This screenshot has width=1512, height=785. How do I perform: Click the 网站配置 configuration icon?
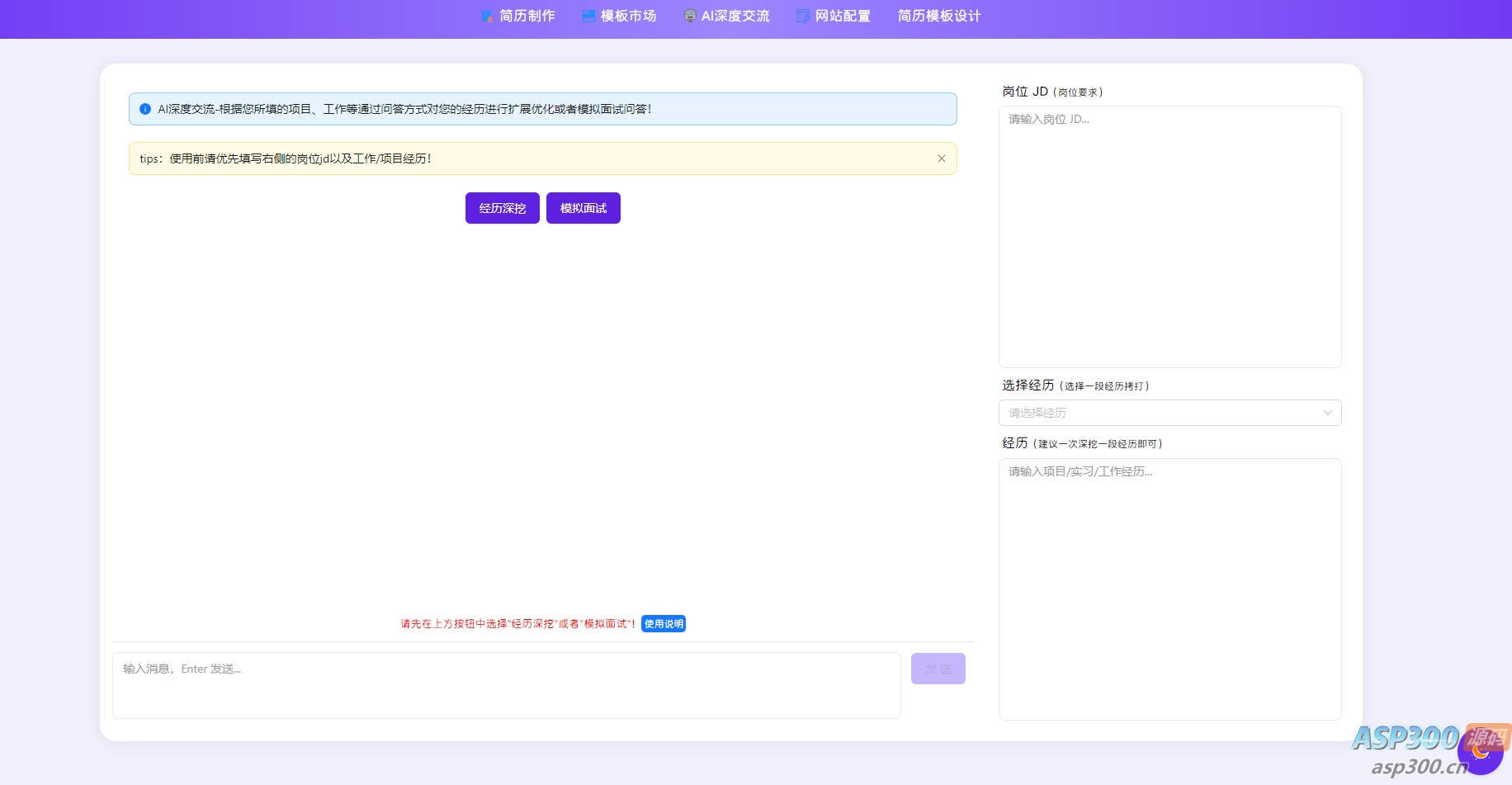point(801,15)
